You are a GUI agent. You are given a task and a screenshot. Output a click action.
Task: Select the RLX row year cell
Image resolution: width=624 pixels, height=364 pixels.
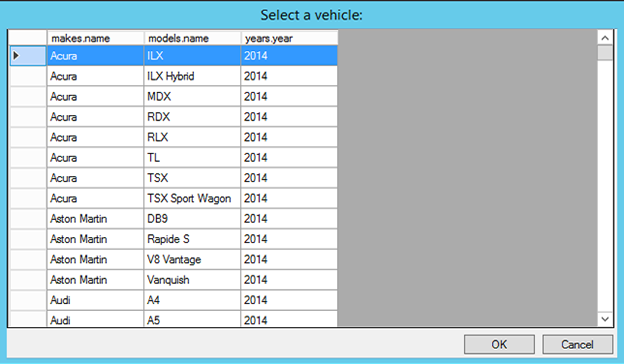click(289, 137)
